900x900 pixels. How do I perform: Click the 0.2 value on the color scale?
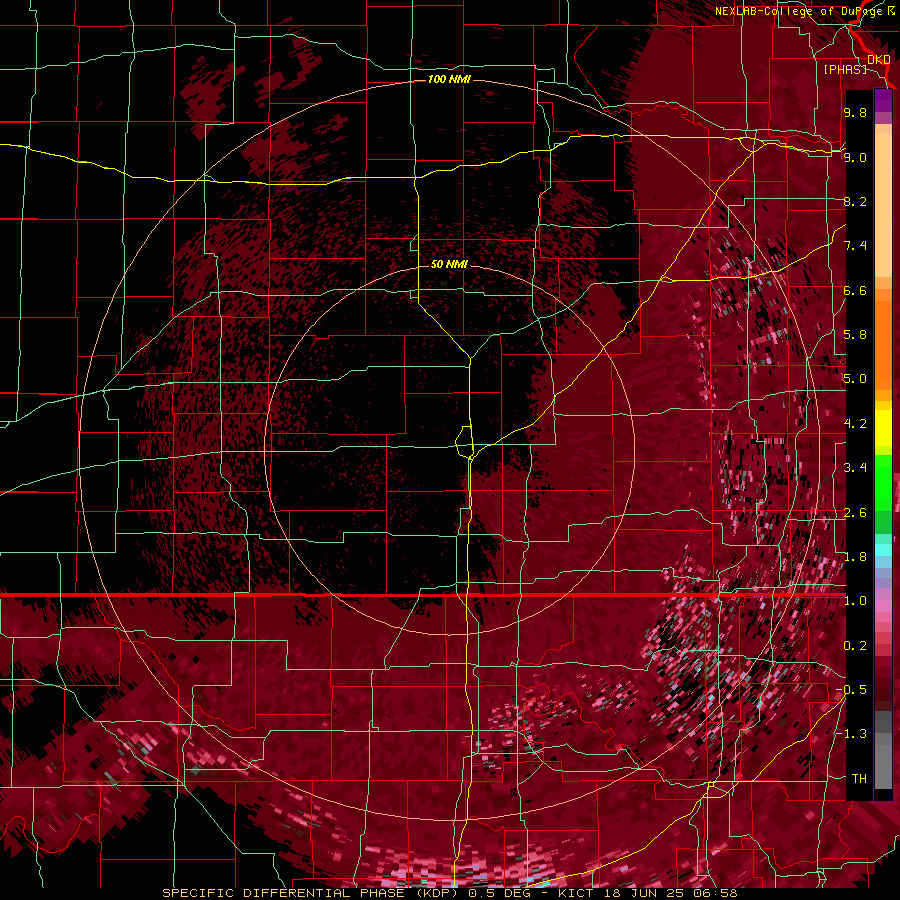point(855,646)
